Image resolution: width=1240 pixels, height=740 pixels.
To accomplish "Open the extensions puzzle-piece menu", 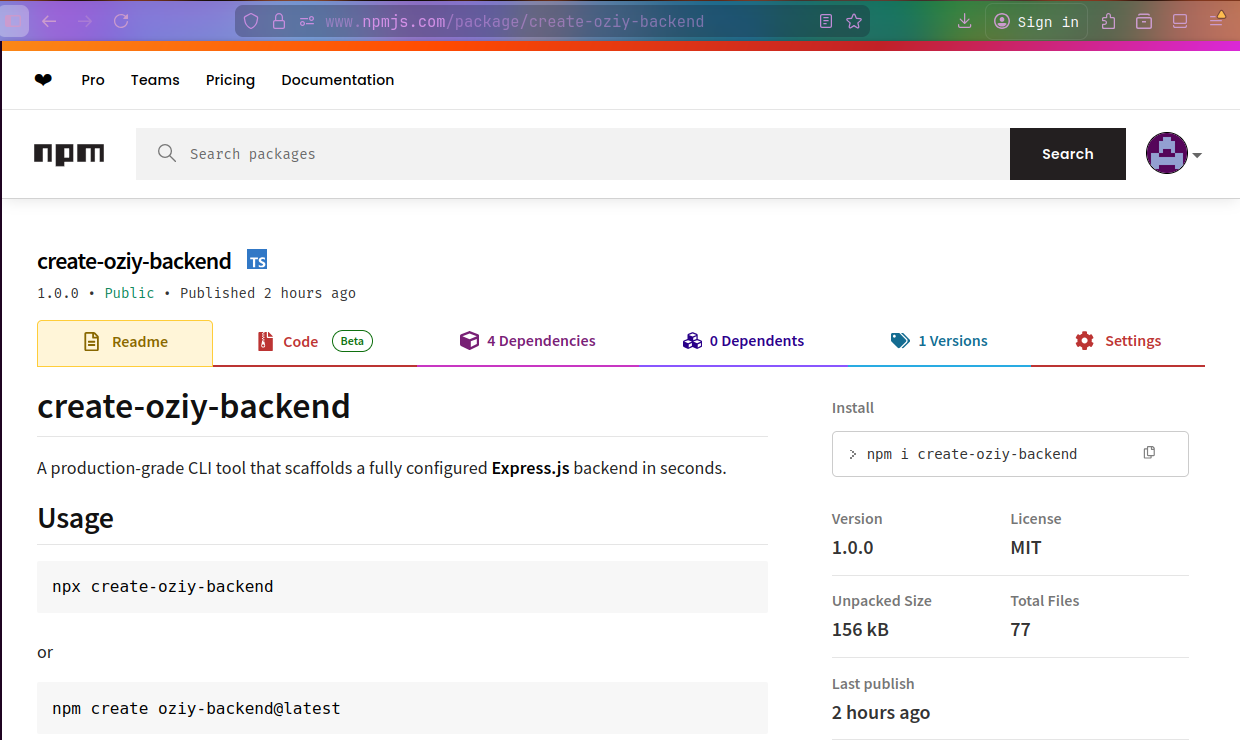I will [1108, 20].
